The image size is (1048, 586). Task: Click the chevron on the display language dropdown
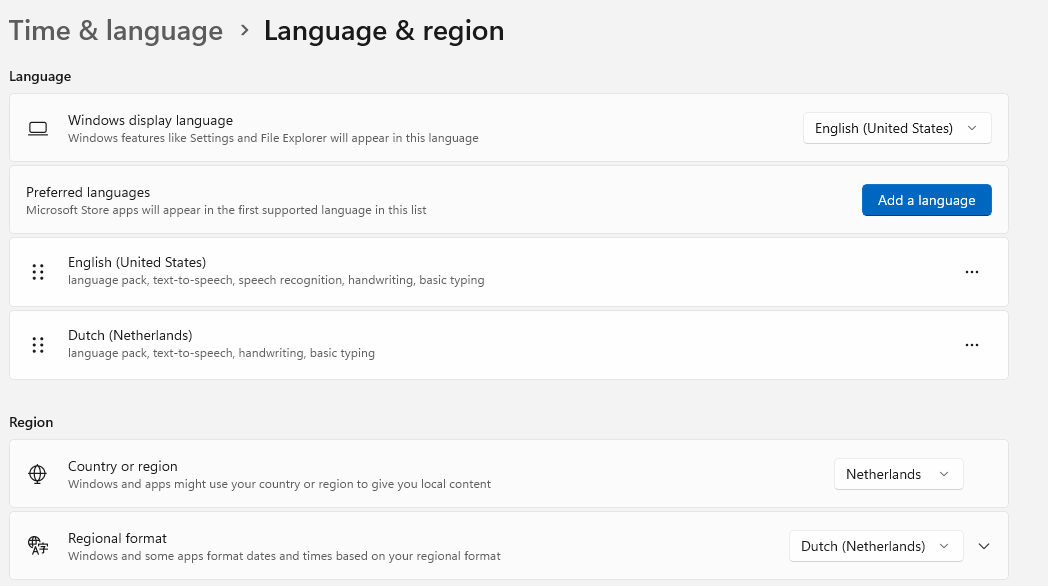[972, 128]
